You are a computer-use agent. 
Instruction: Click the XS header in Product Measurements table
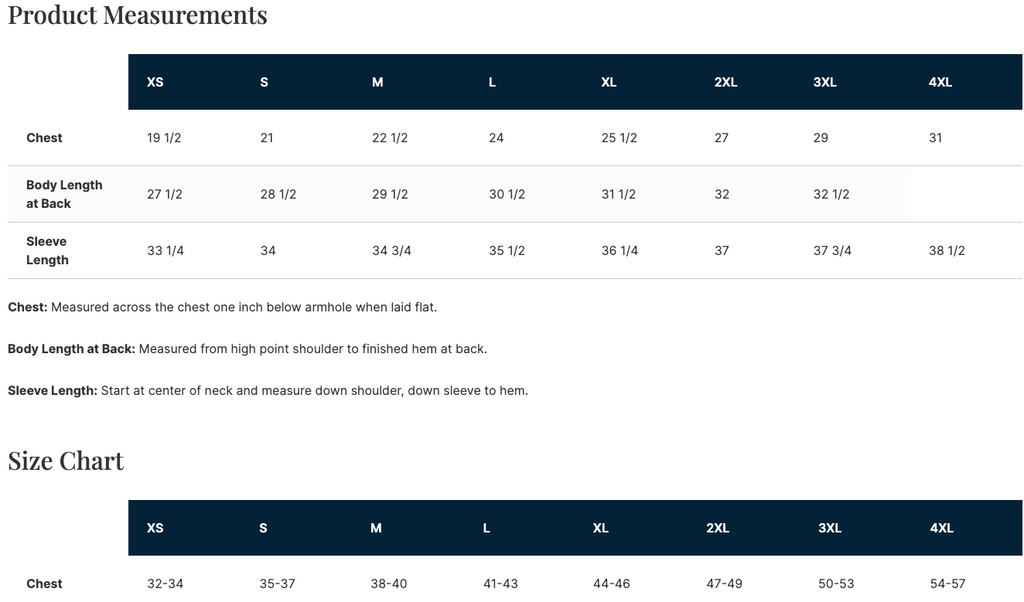point(155,82)
